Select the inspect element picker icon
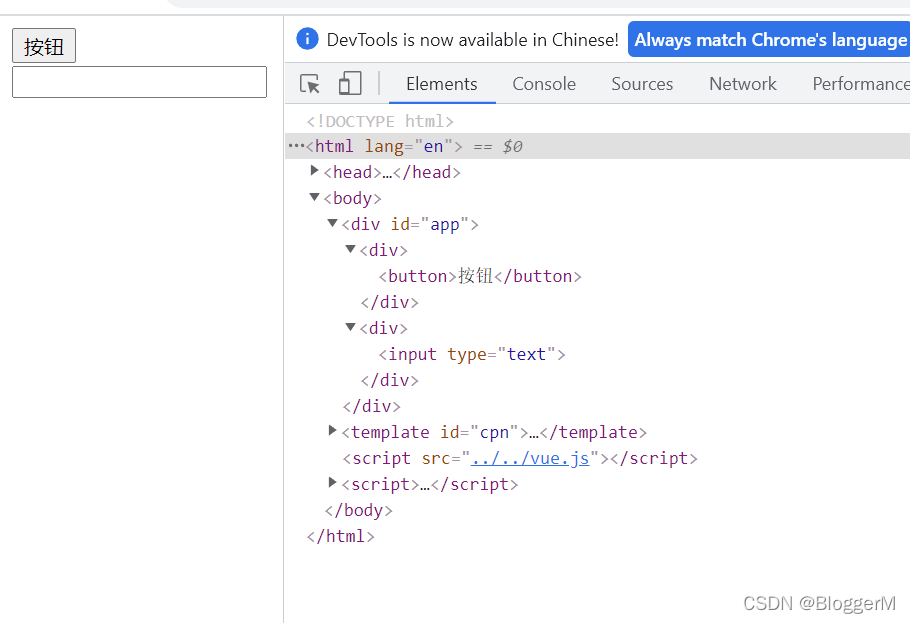This screenshot has height=623, width=910. 310,84
